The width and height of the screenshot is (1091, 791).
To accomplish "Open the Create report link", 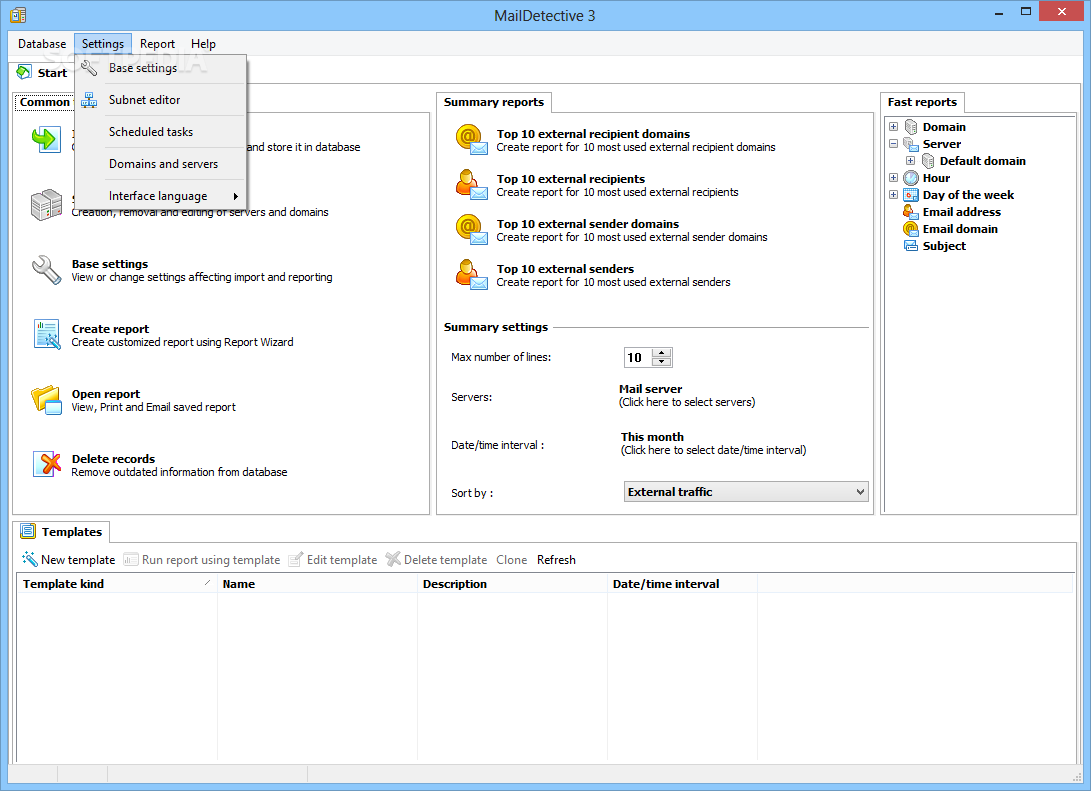I will (x=110, y=329).
